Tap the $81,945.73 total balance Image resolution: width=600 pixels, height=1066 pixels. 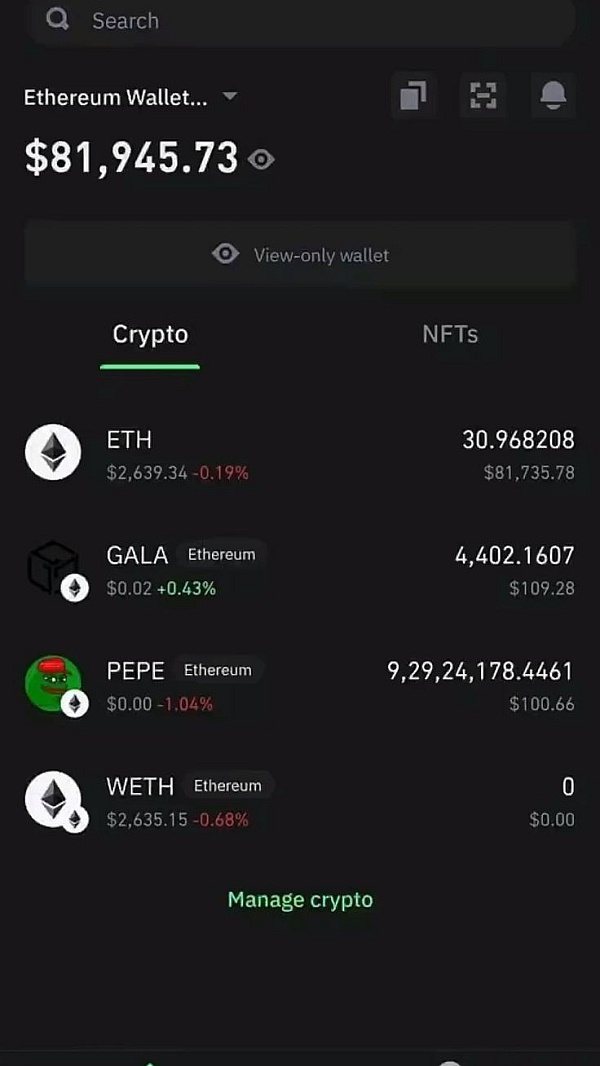click(x=132, y=158)
